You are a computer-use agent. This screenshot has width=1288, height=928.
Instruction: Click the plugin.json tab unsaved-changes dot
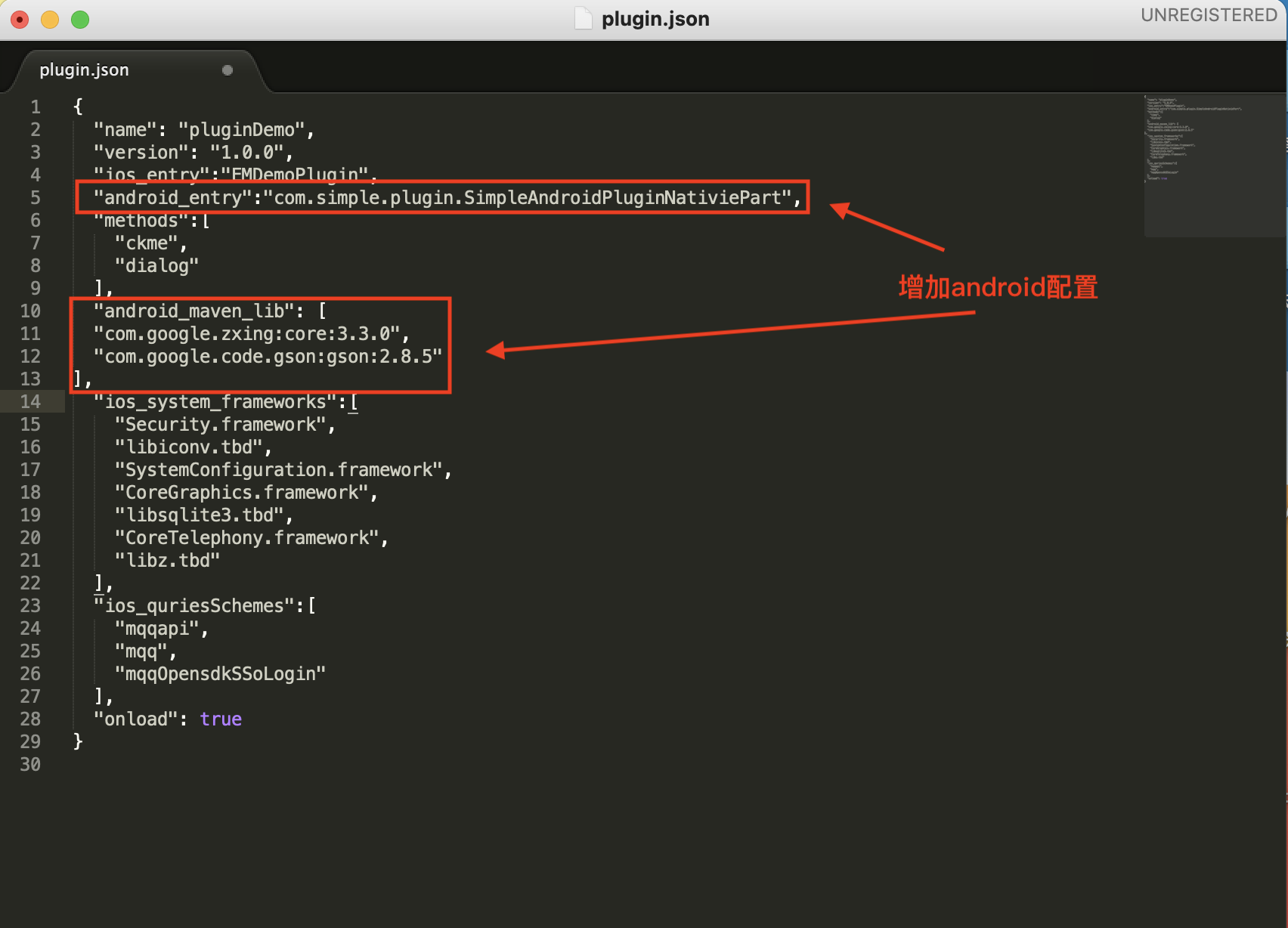click(228, 70)
